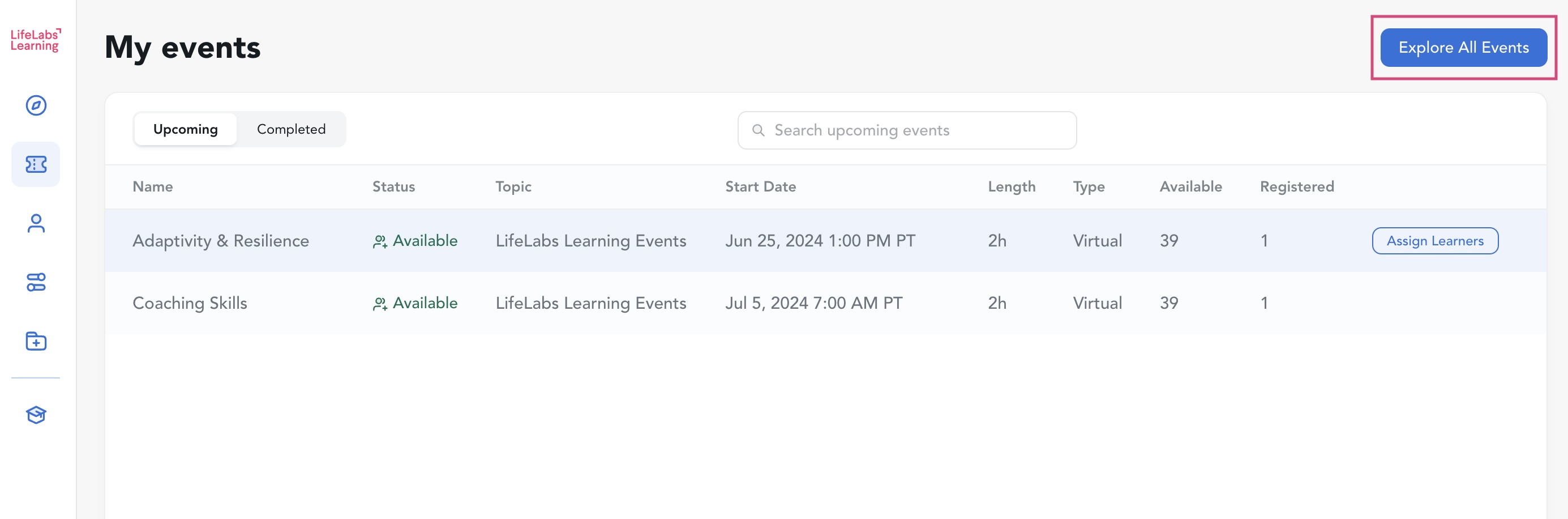The image size is (1568, 519).
Task: Switch to the Upcoming tab
Action: click(185, 129)
